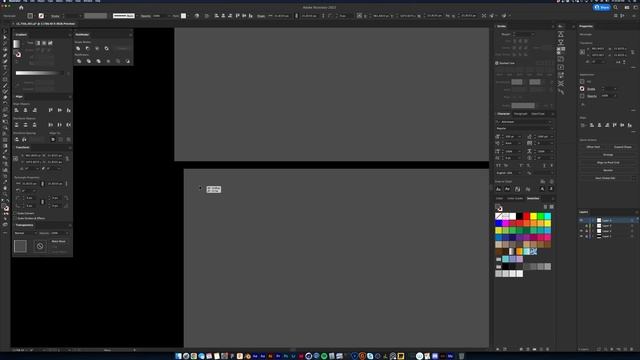The image size is (640, 360).
Task: Toggle visibility of Layer 1
Action: [x=582, y=236]
